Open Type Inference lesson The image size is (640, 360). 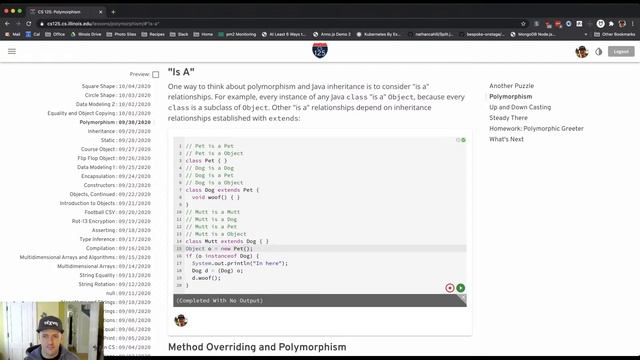coord(115,239)
